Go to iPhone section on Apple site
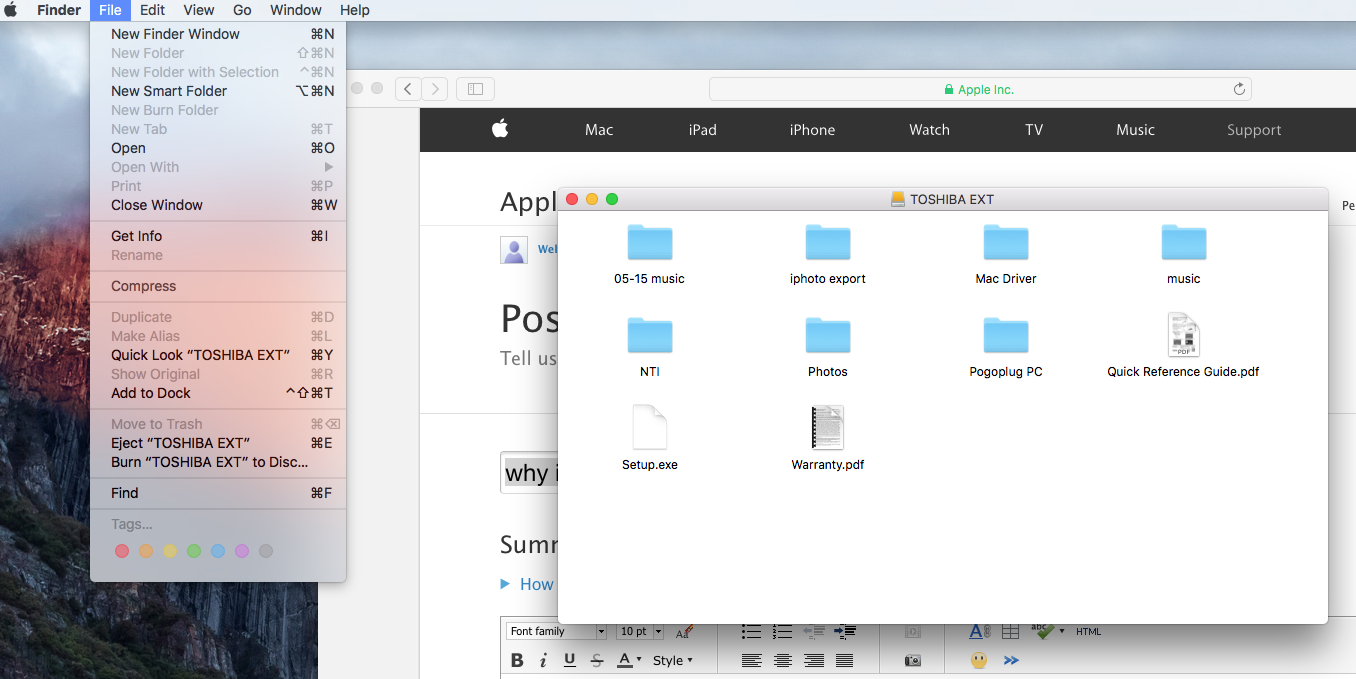Screen dimensions: 1356x679 click(812, 130)
